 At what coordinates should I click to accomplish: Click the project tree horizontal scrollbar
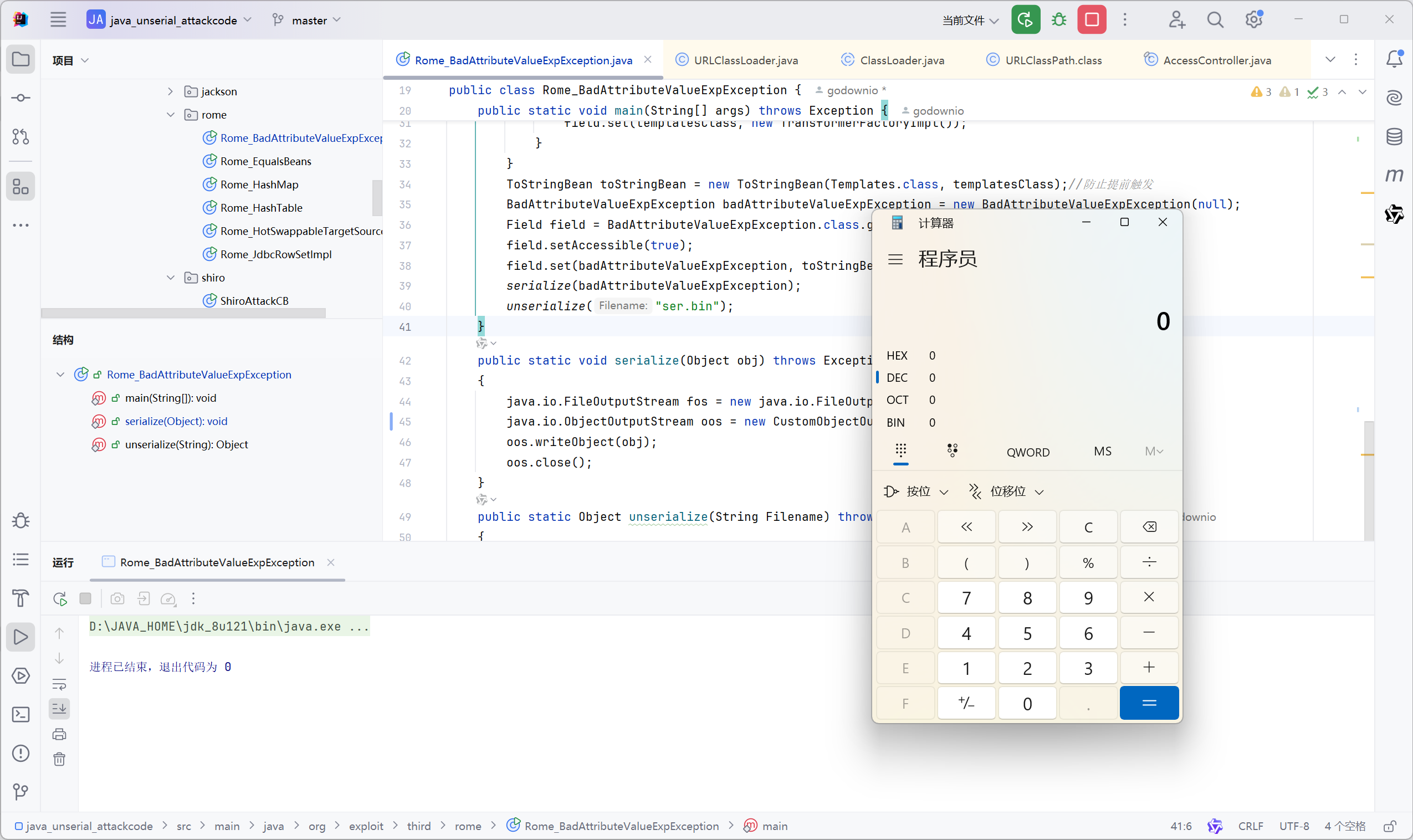click(183, 313)
